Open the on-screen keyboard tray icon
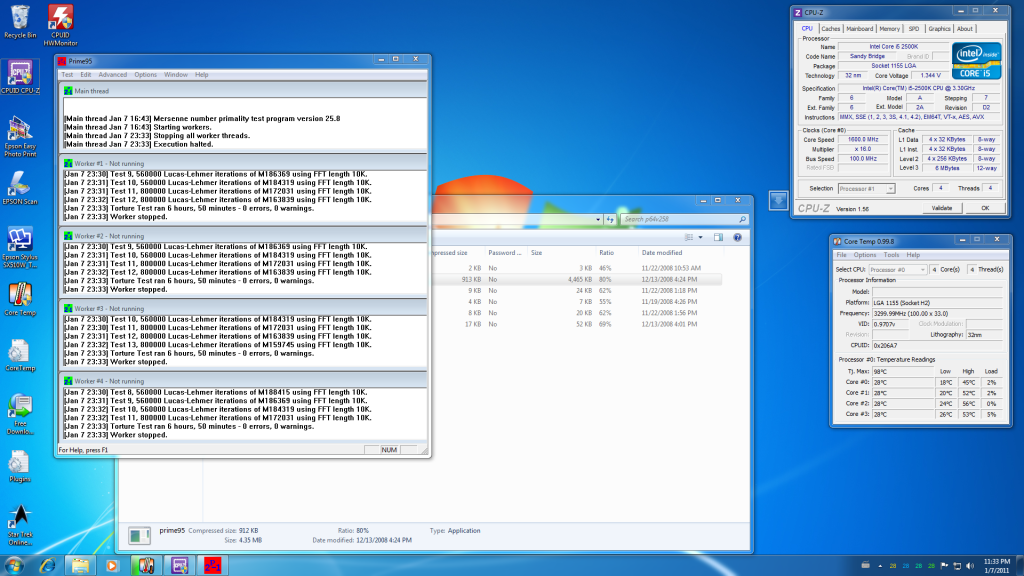 865,566
